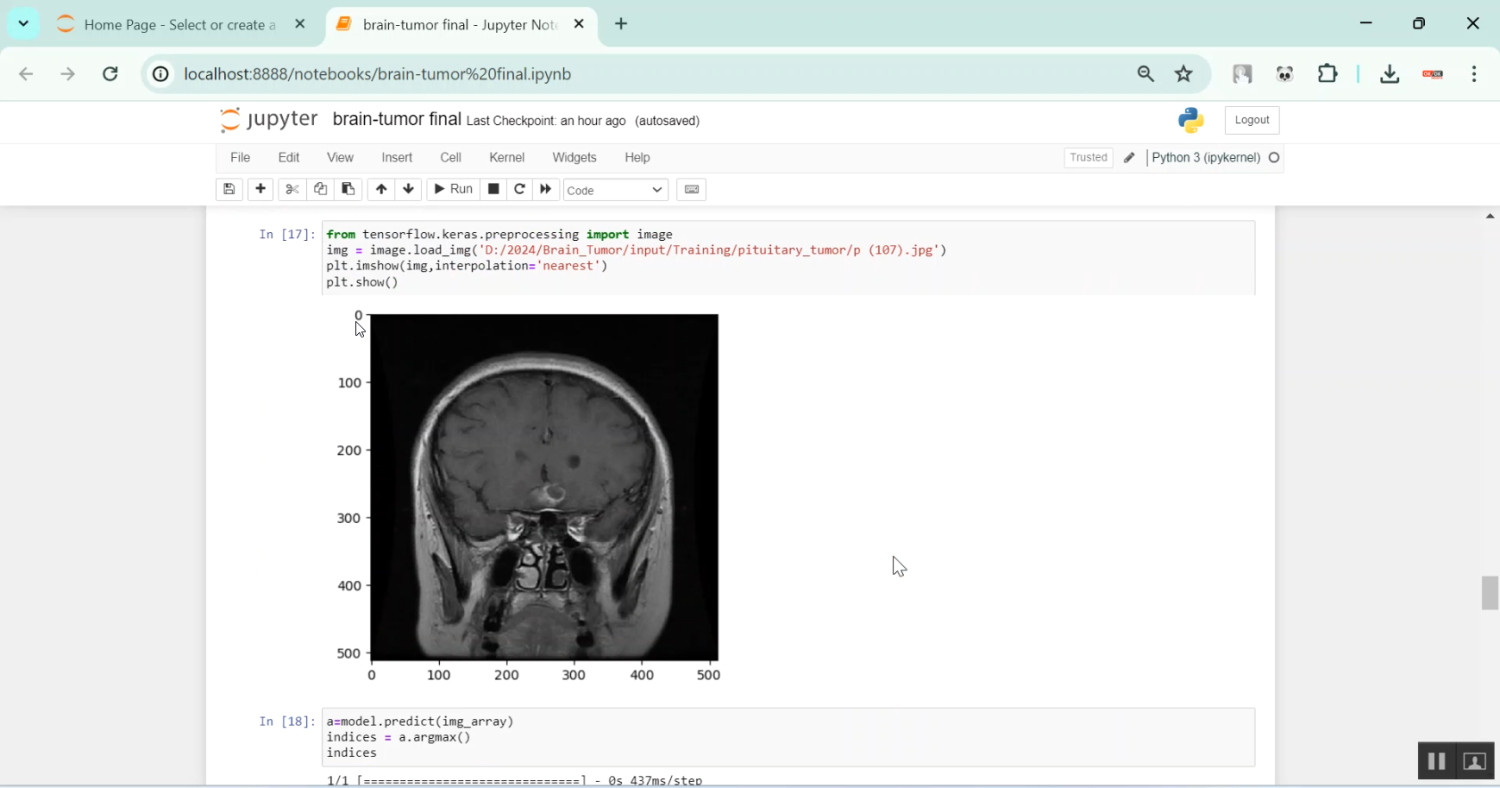The width and height of the screenshot is (1500, 788).
Task: Cut selected cells with scissors icon
Action: pyautogui.click(x=292, y=189)
